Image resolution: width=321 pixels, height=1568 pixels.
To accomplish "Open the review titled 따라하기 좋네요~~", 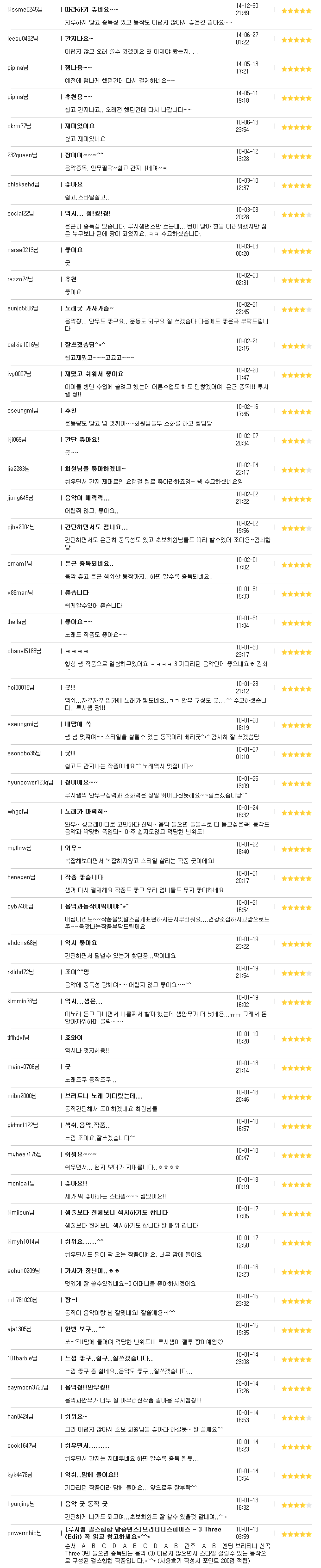I will pyautogui.click(x=92, y=10).
